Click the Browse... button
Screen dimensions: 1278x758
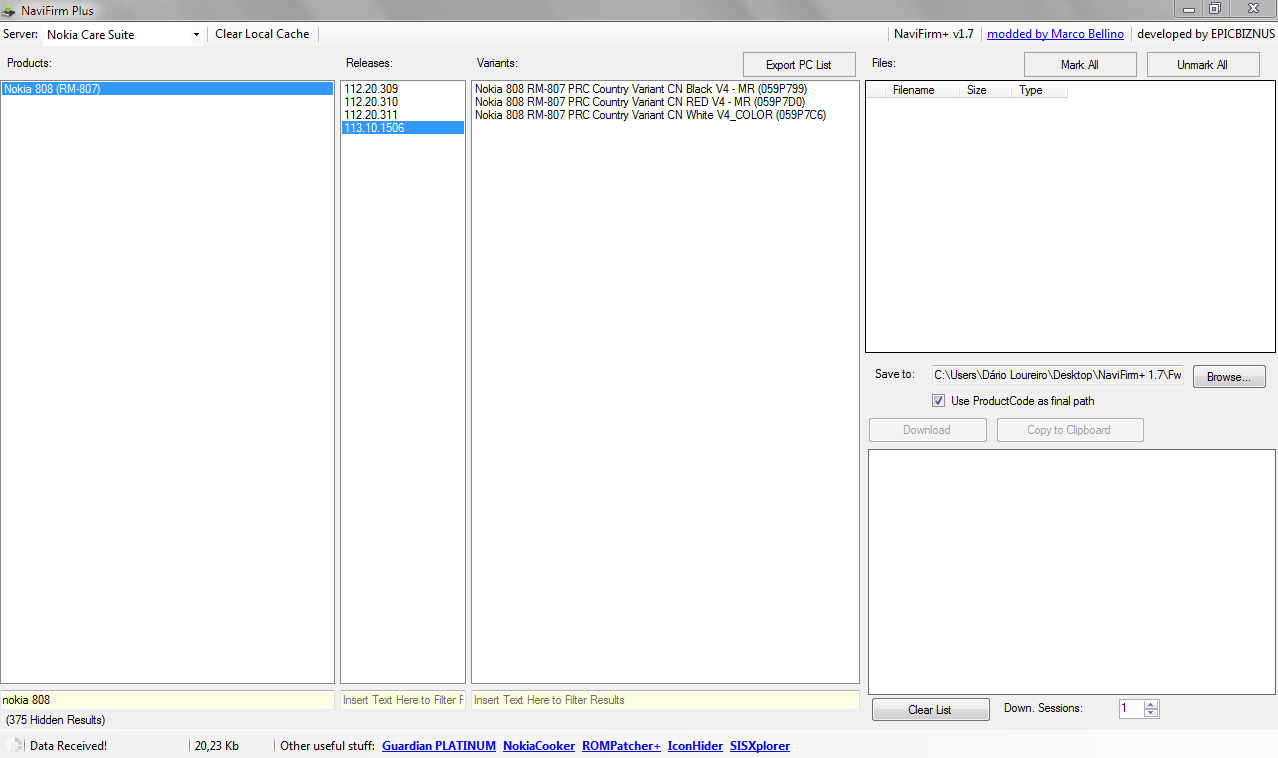point(1229,377)
